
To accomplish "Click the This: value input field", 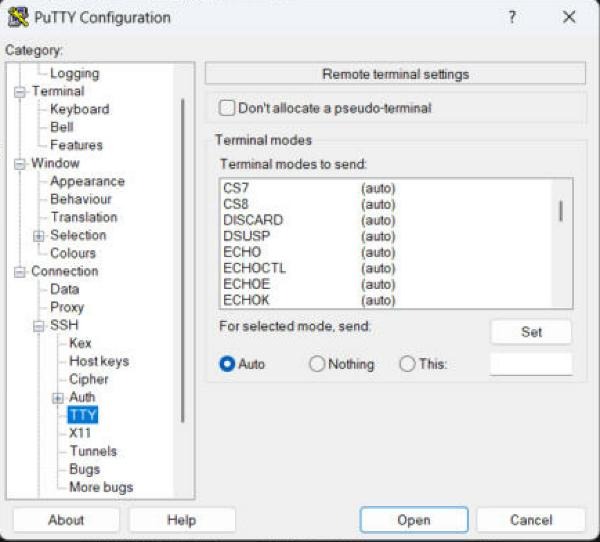I will coord(531,364).
